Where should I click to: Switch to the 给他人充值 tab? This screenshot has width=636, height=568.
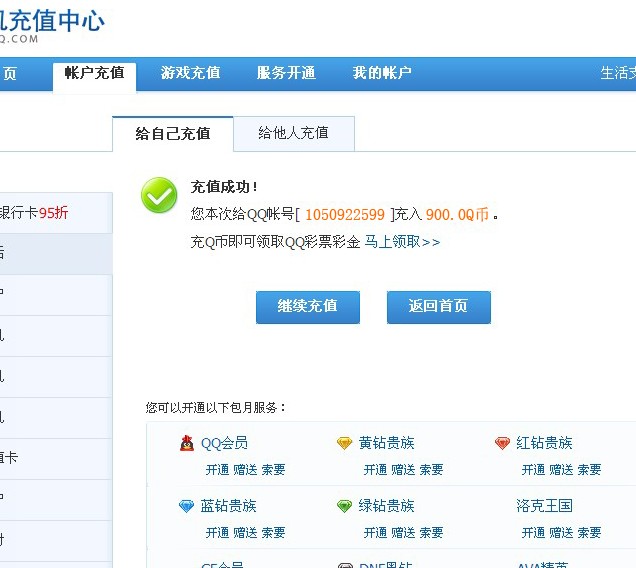coord(294,134)
